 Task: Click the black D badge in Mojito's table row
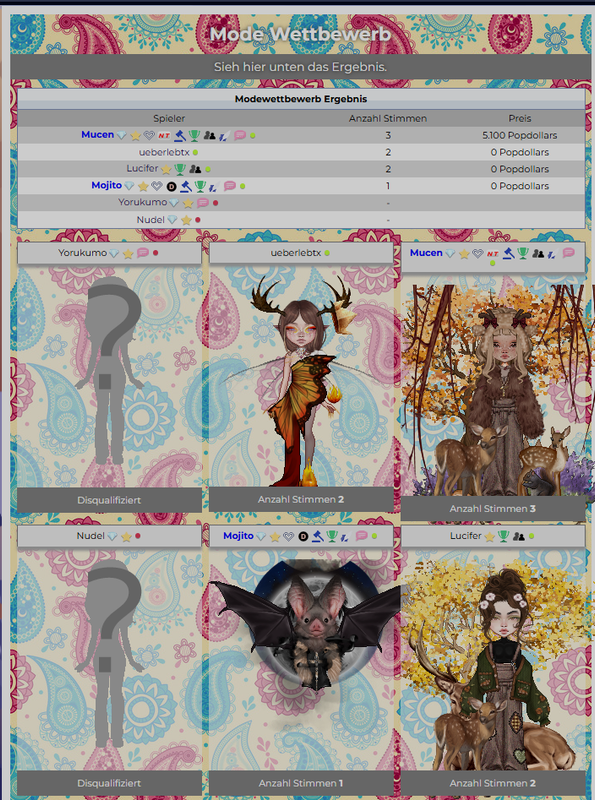coord(171,186)
